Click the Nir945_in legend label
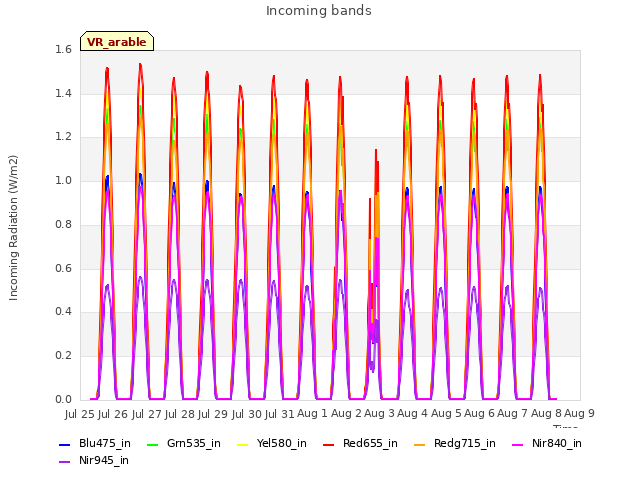Viewport: 640px width, 480px height. (104, 460)
